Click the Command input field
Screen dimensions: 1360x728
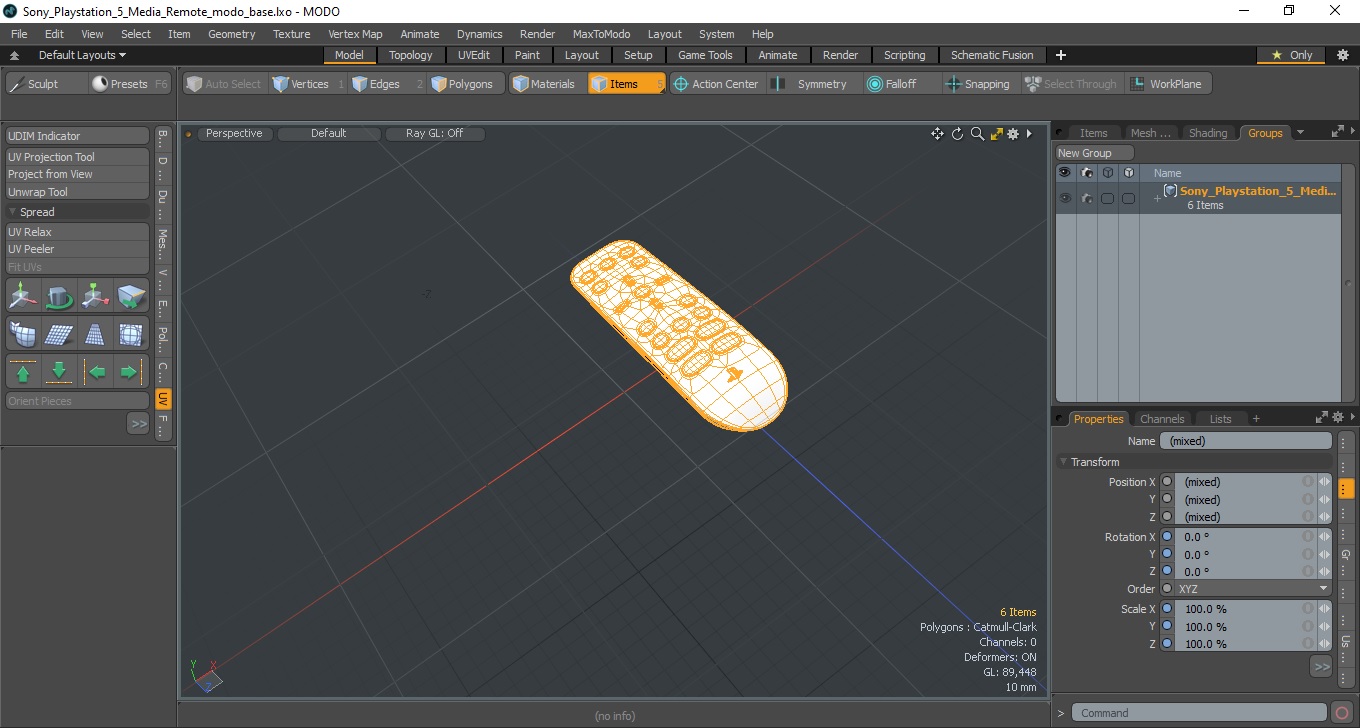click(x=1200, y=713)
